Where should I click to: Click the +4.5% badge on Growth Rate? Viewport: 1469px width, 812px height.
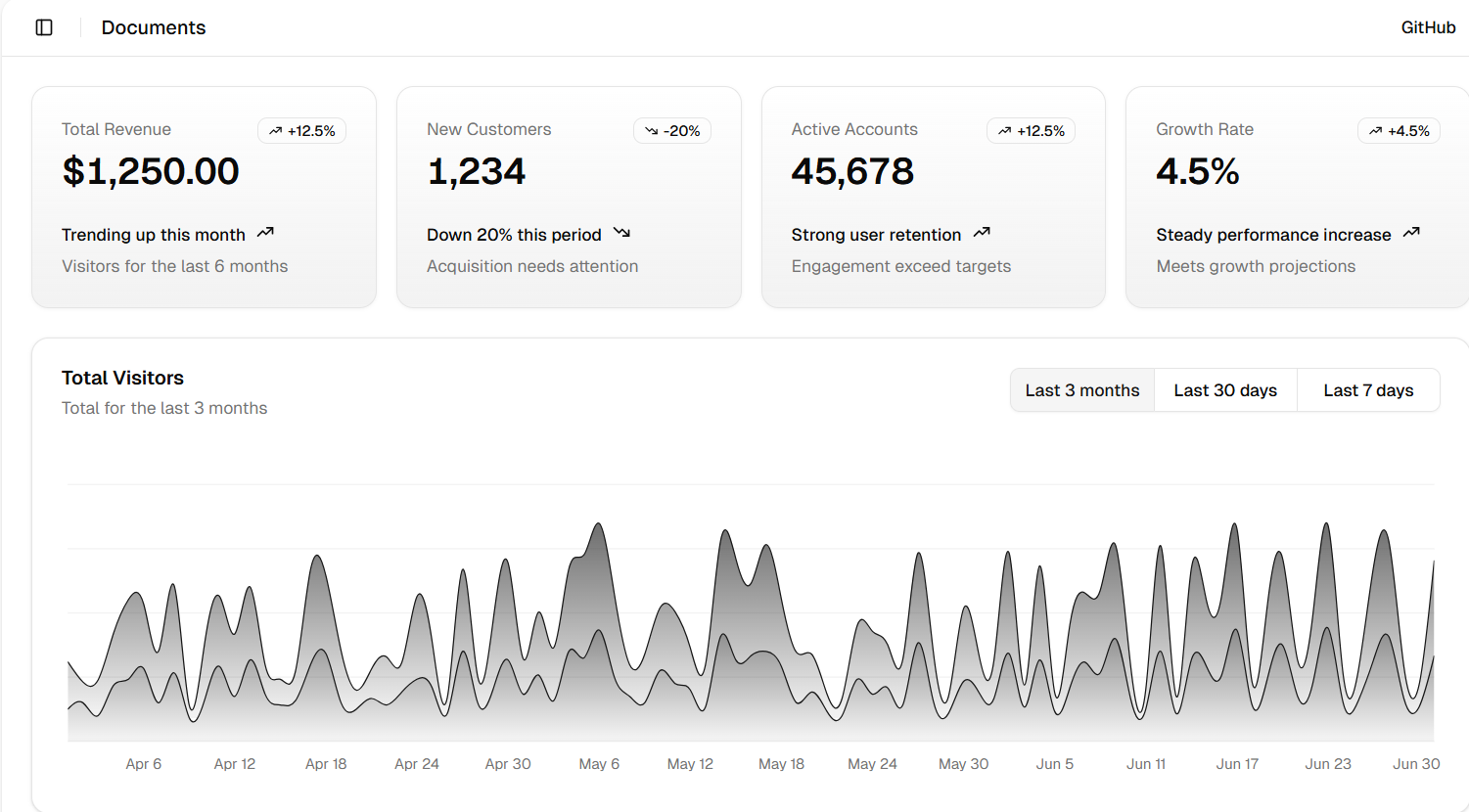(1399, 131)
